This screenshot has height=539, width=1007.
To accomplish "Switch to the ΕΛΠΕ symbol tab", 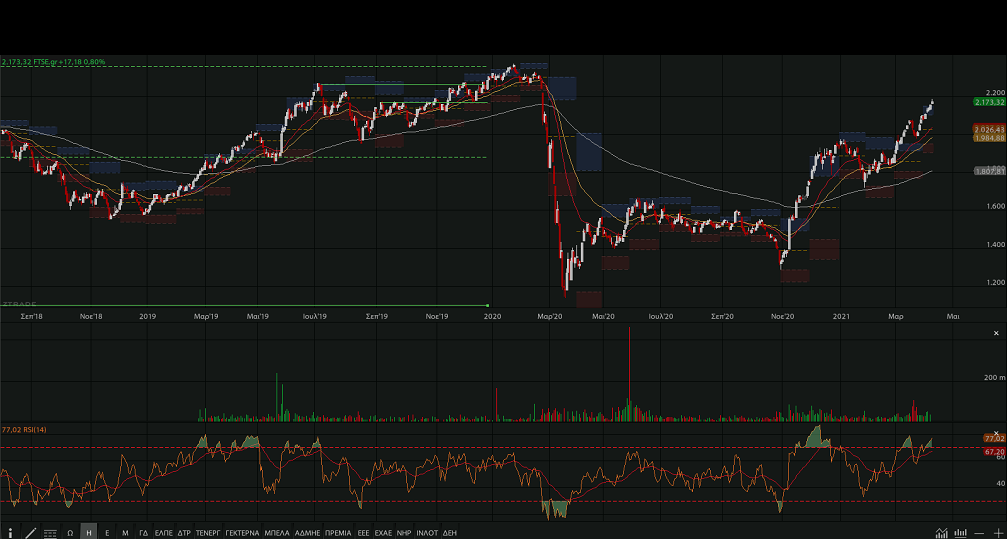I will point(164,533).
